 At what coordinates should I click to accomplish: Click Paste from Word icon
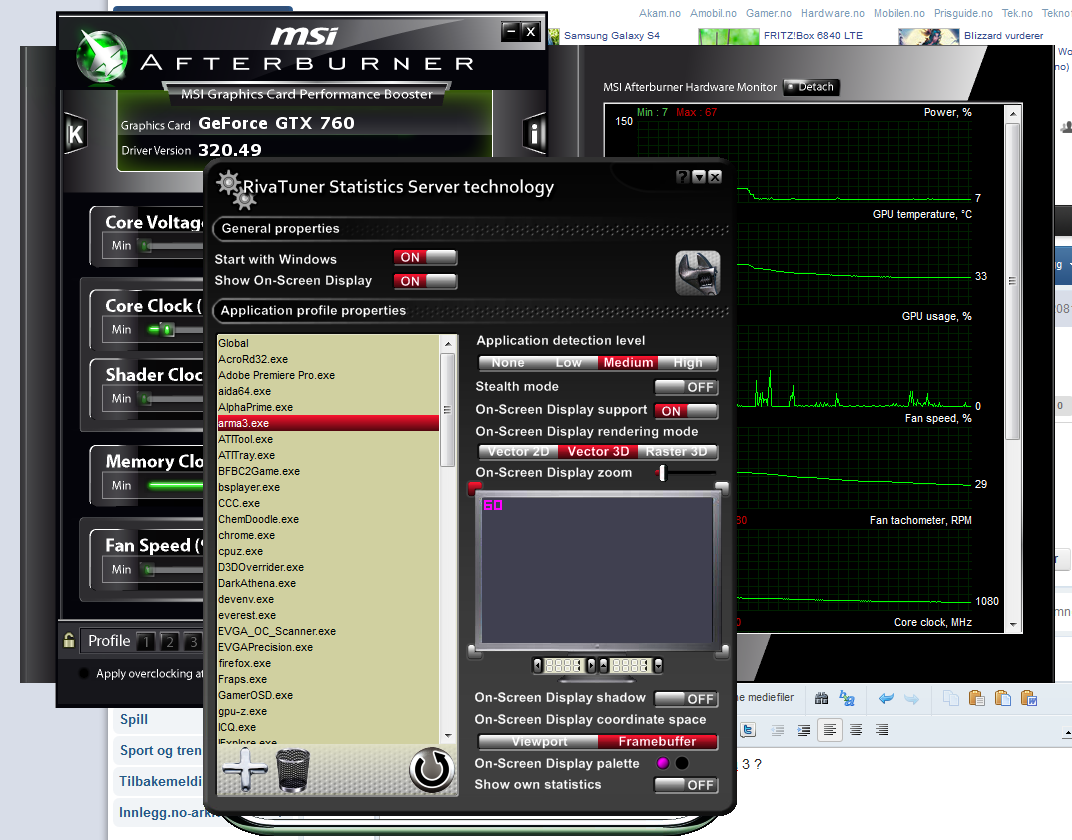point(1029,698)
